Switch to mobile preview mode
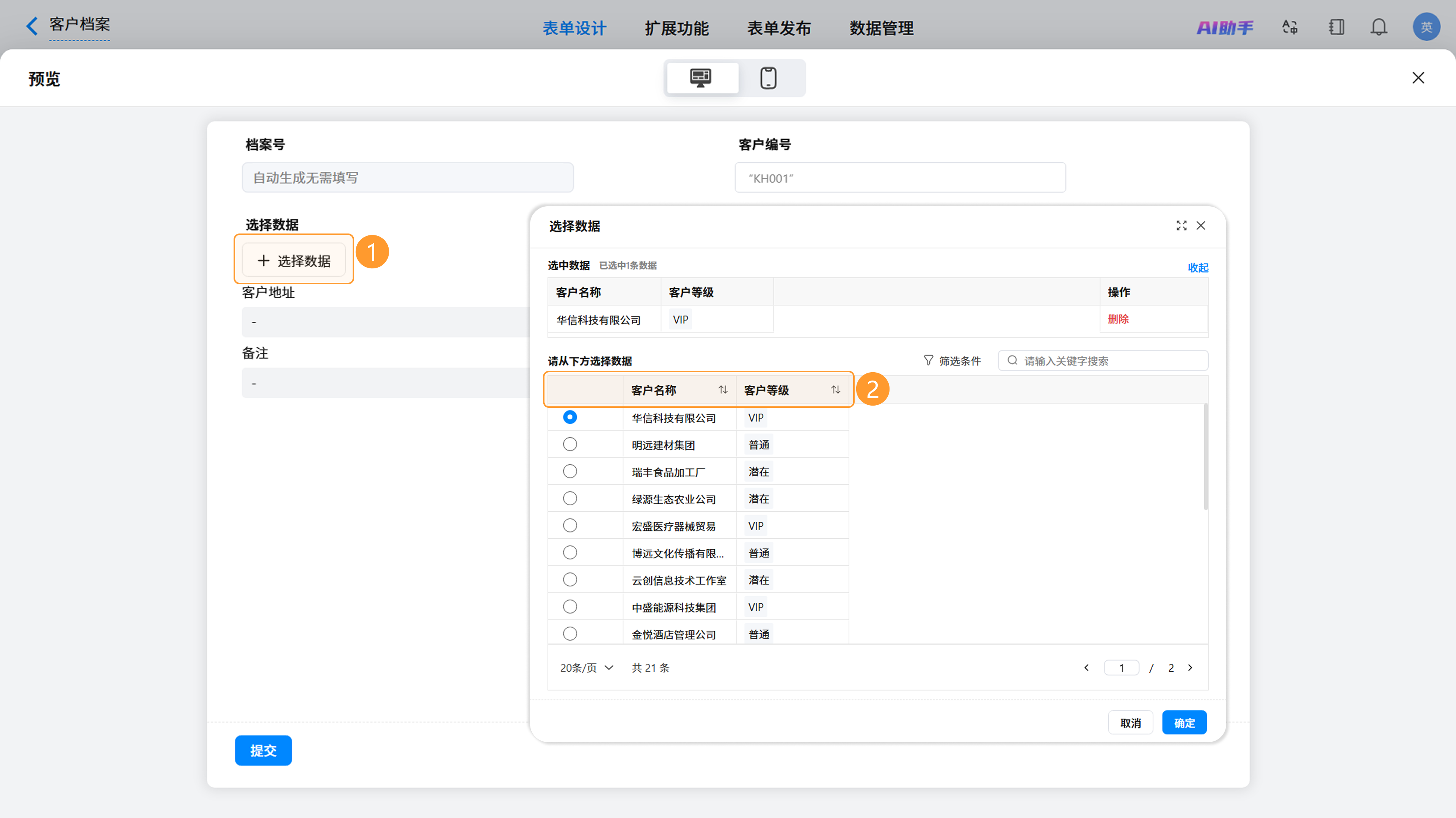The image size is (1456, 818). 768,78
